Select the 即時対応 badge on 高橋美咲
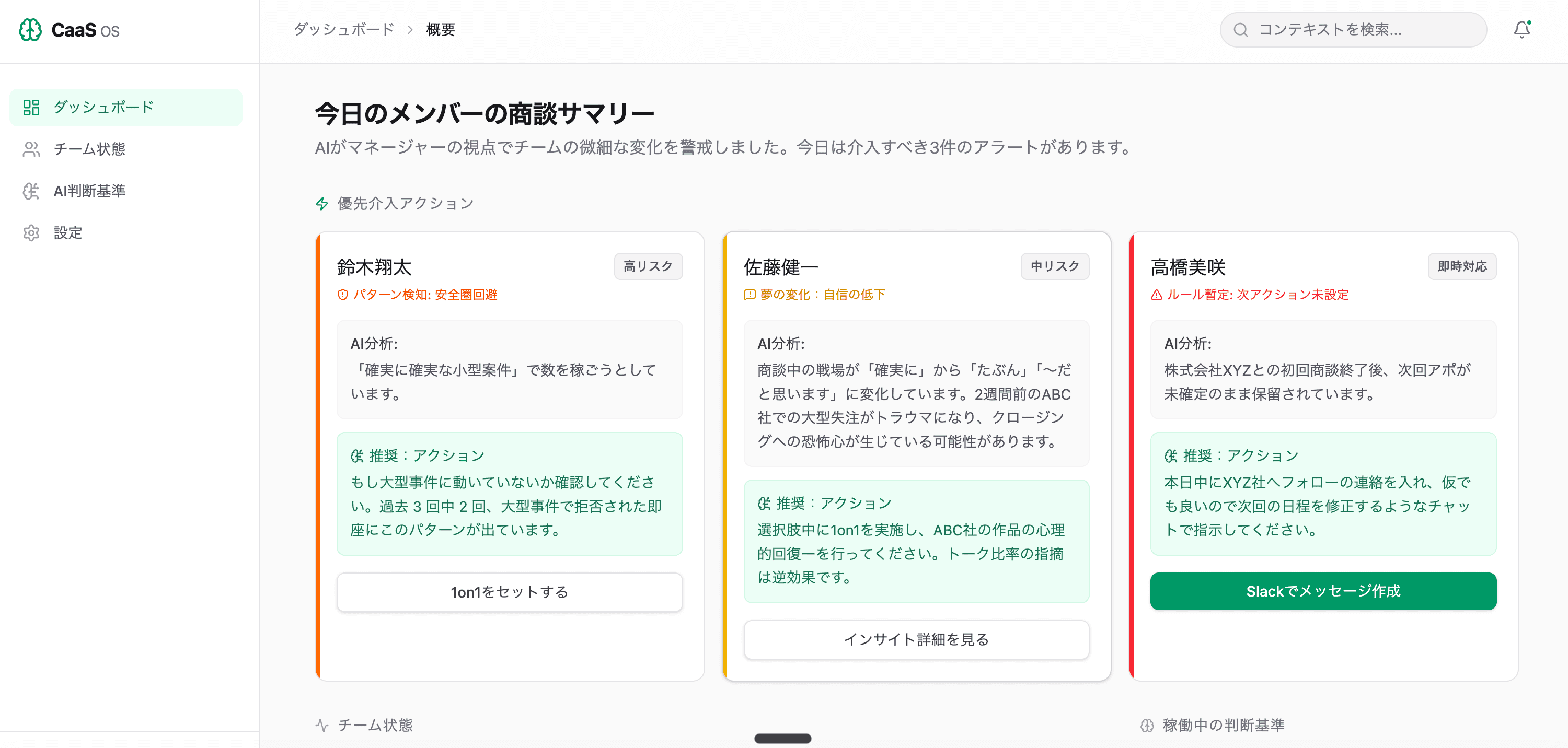This screenshot has width=1568, height=748. [x=1462, y=266]
